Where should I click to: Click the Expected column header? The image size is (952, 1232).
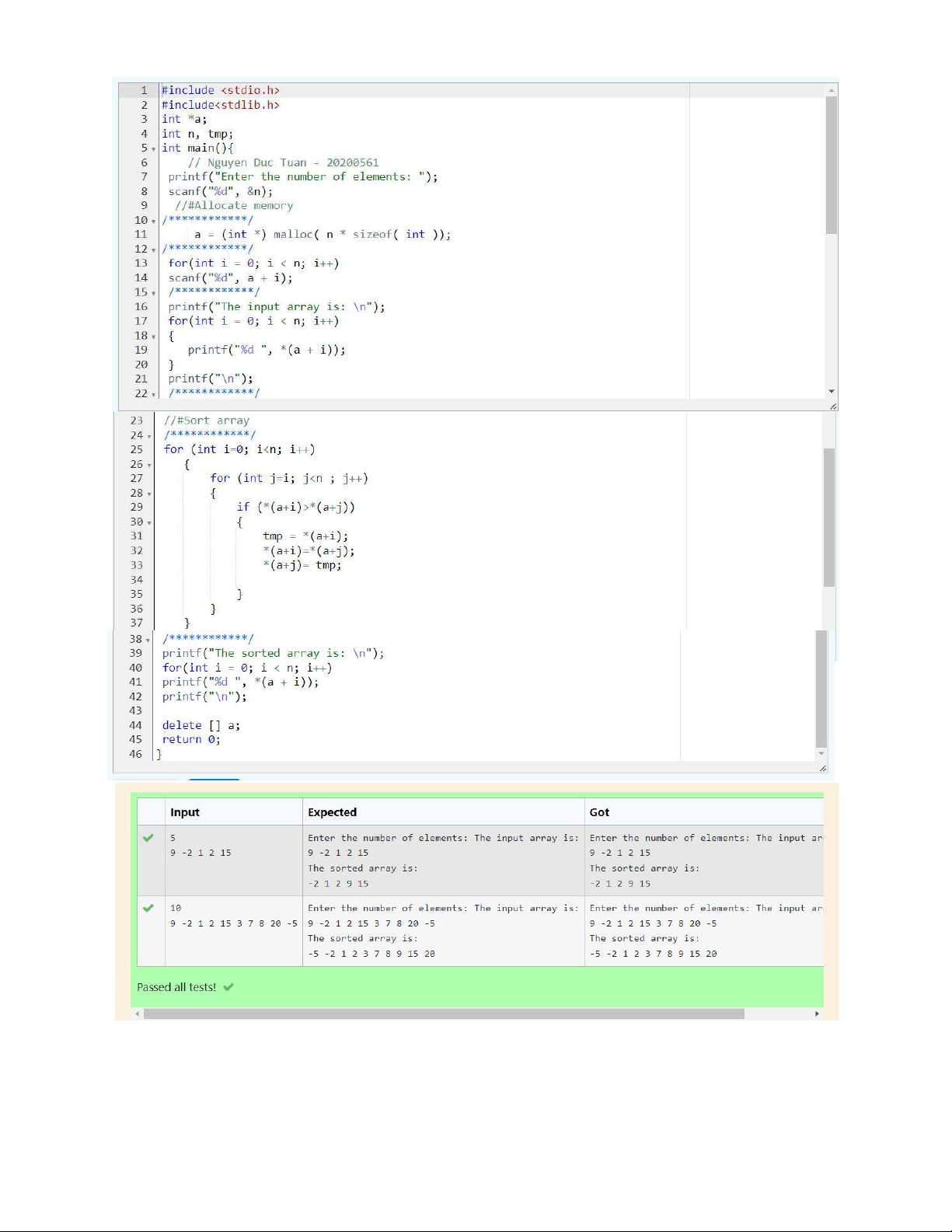(332, 812)
